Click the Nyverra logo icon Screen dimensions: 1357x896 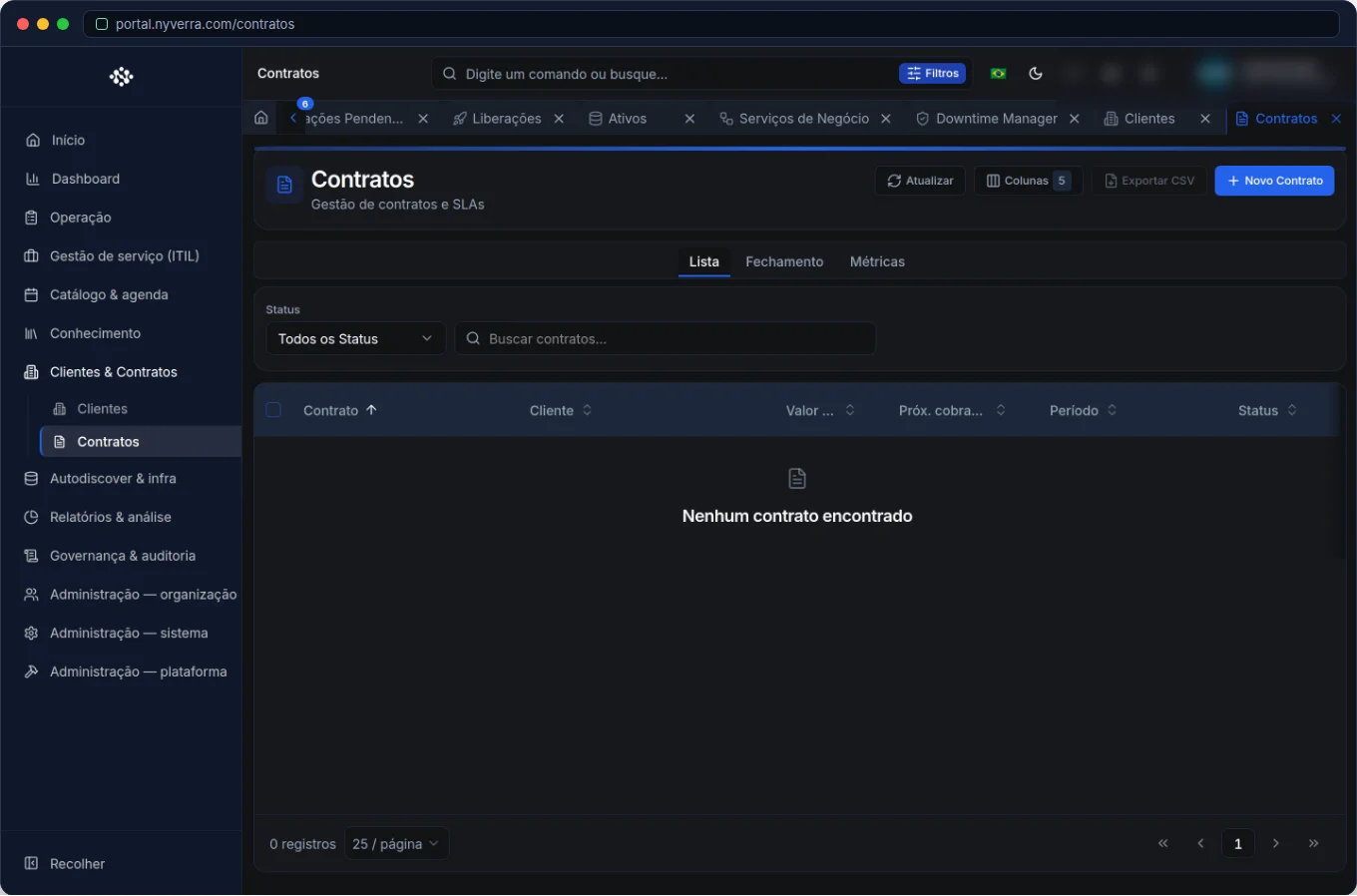(x=121, y=77)
